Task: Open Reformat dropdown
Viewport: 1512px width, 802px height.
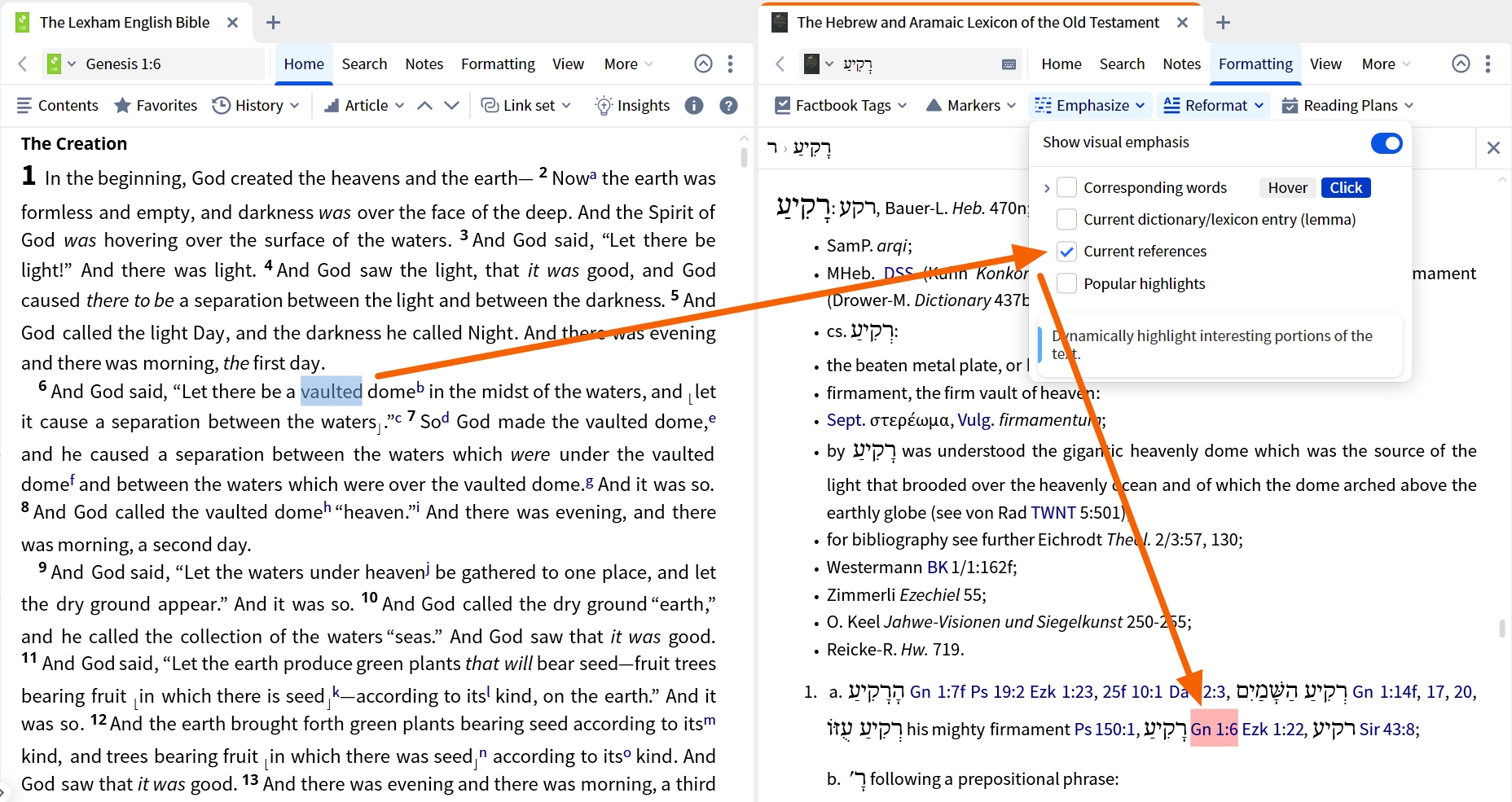Action: pos(1214,105)
